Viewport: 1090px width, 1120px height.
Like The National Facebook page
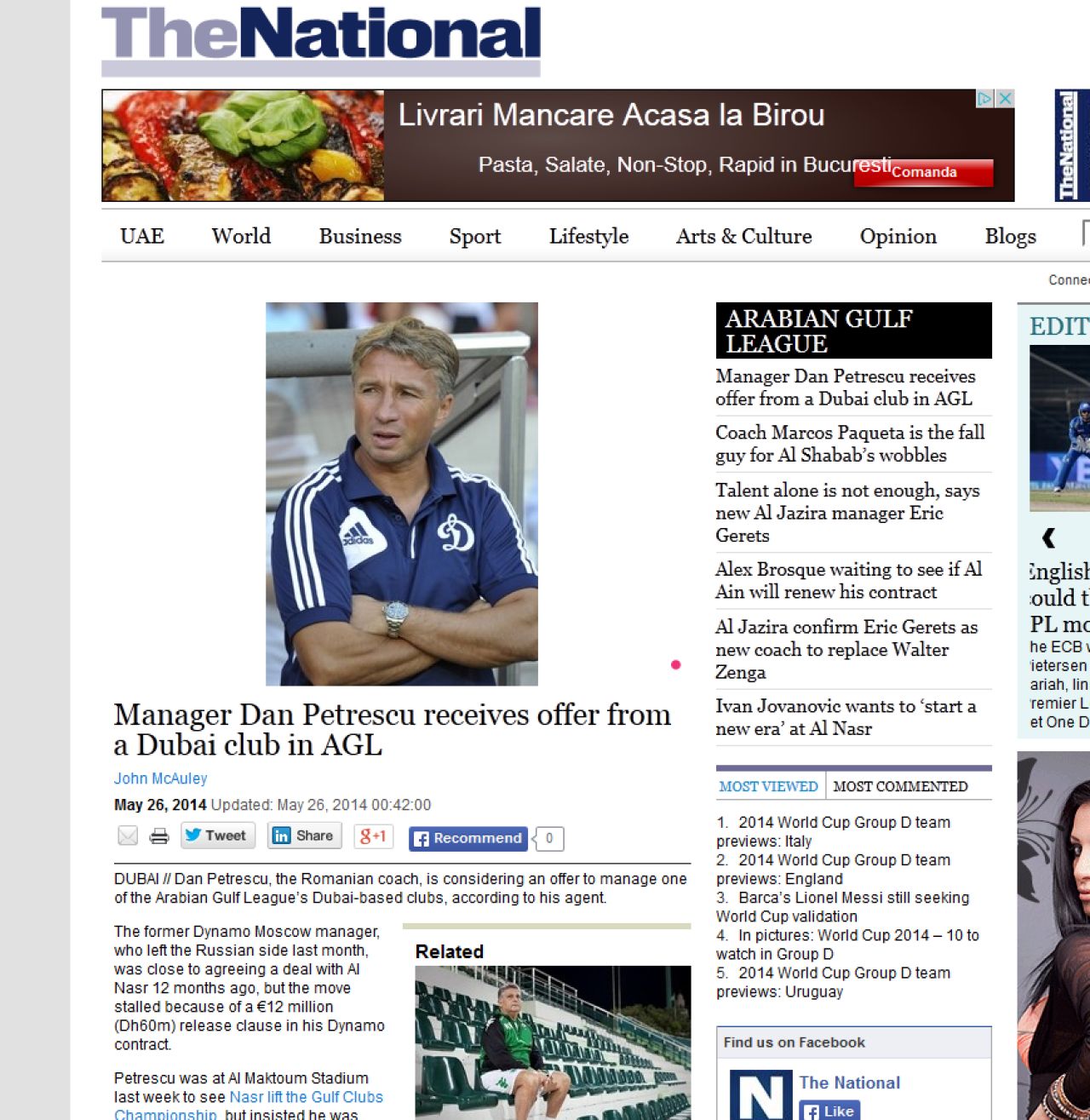pos(829,1111)
